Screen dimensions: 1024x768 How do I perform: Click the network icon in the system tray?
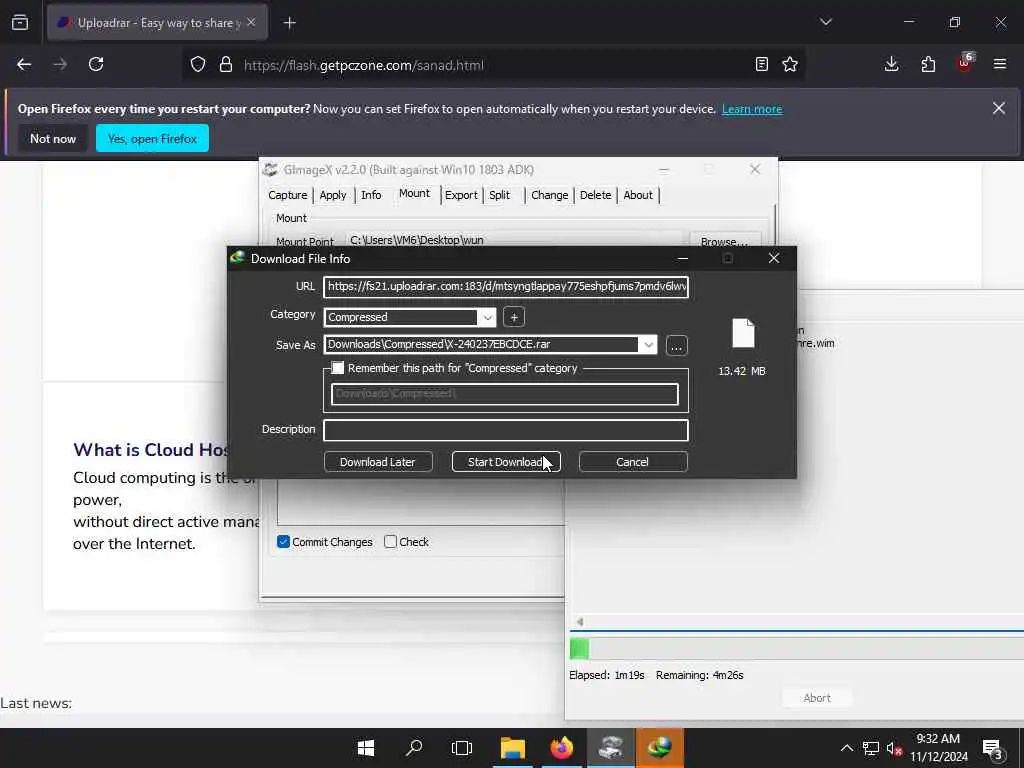pos(871,748)
